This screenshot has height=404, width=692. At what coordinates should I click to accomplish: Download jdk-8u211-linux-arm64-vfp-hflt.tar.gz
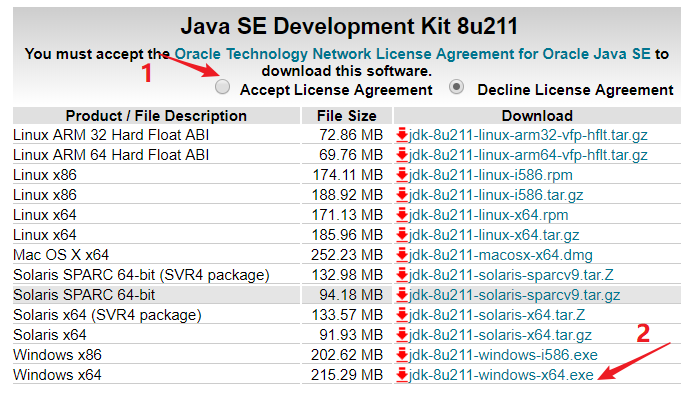tap(528, 155)
